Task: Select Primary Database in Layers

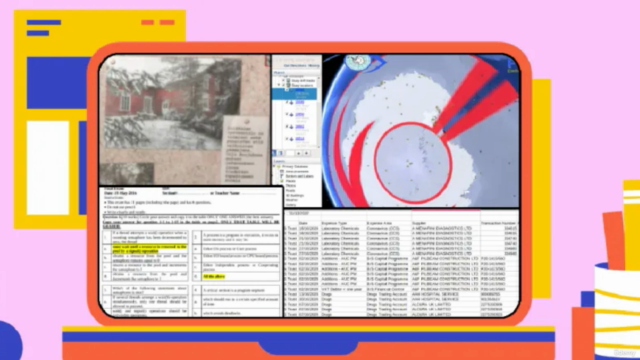Action: coord(295,167)
